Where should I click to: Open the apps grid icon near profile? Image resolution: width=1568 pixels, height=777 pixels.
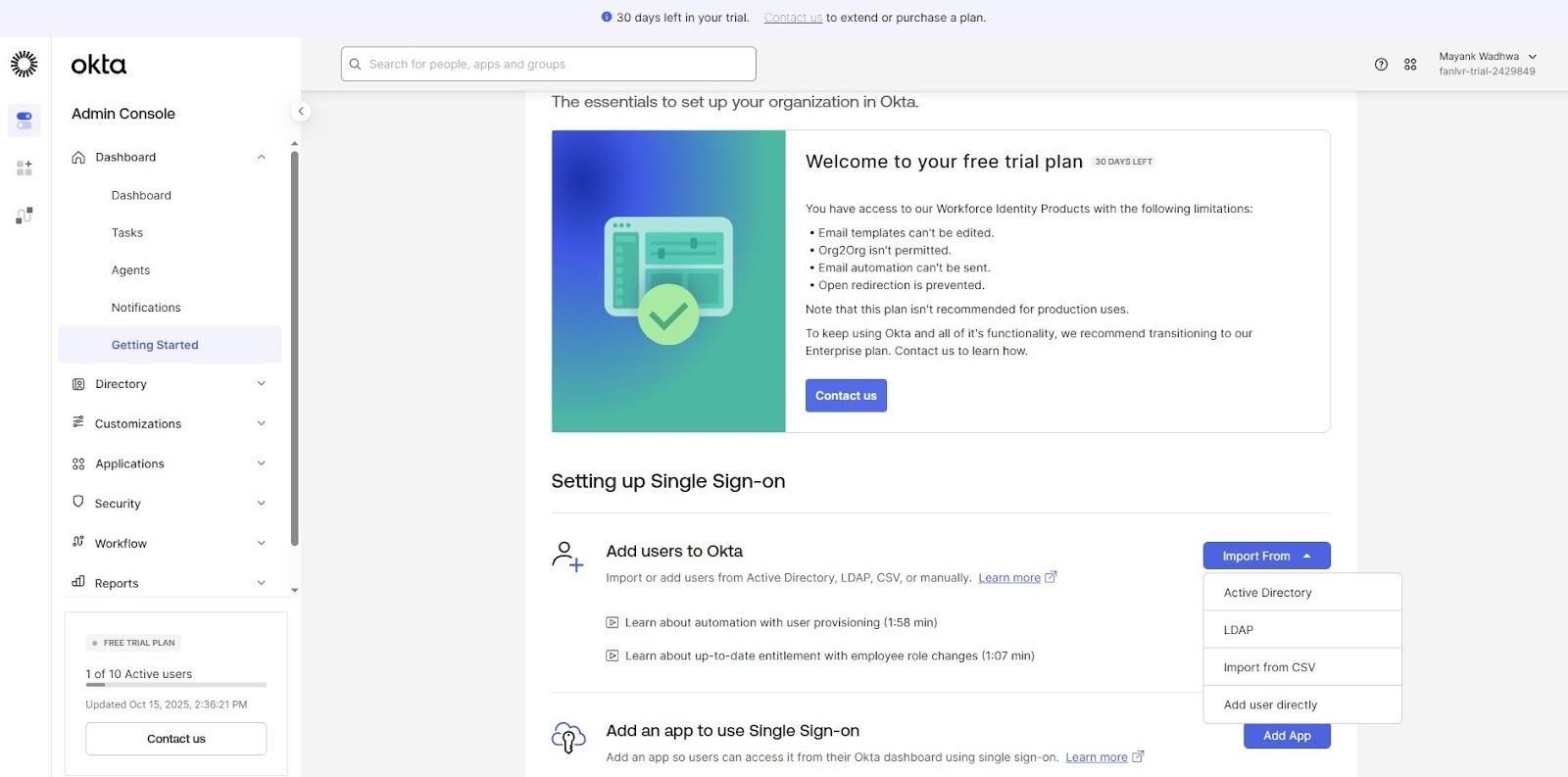coord(1410,65)
